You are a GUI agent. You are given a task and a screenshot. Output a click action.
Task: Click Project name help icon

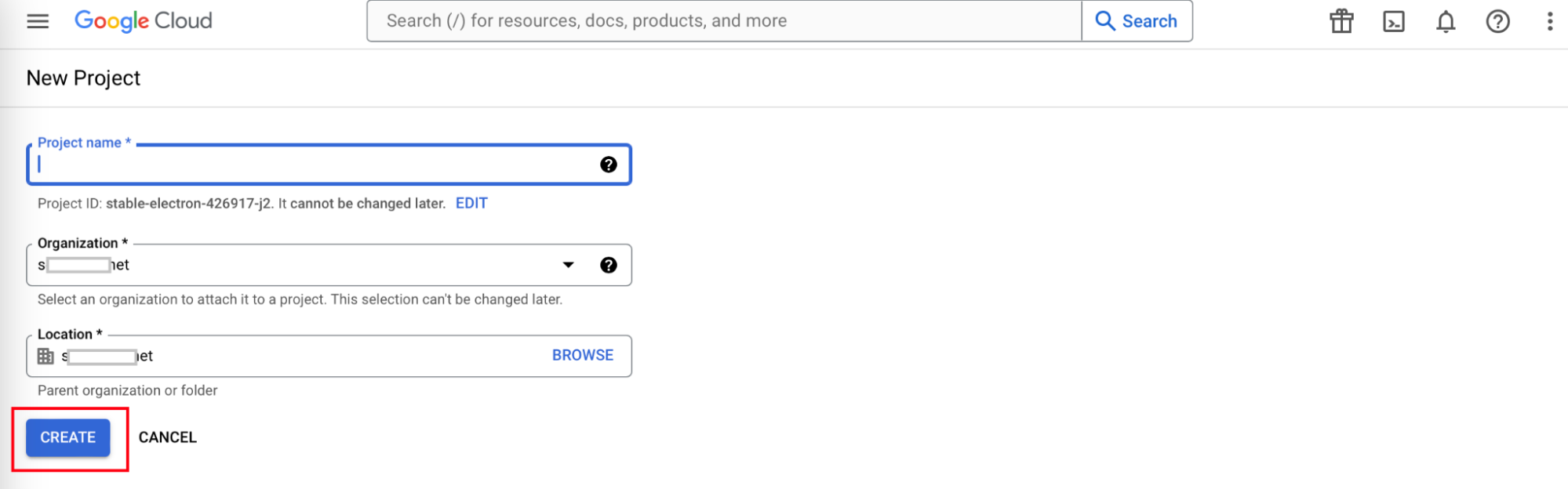click(608, 165)
